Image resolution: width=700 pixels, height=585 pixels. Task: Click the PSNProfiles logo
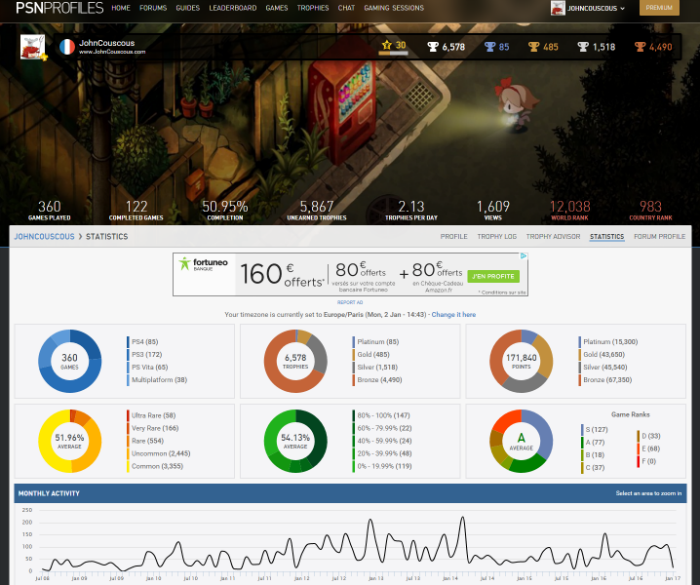[59, 8]
